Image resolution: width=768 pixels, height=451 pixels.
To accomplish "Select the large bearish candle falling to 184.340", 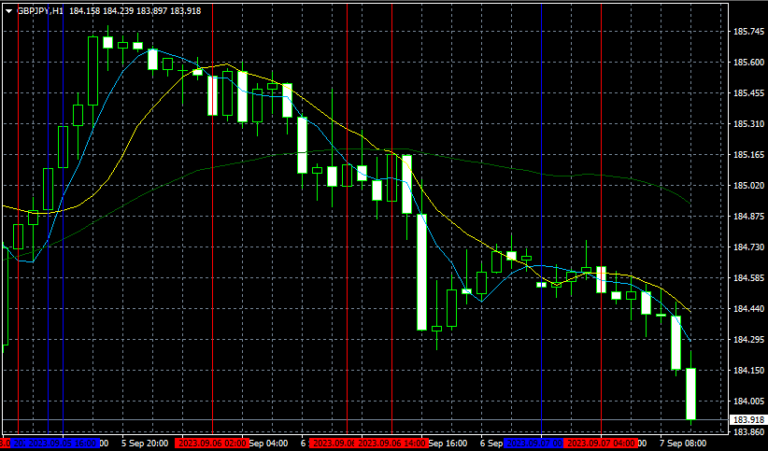I will [x=422, y=272].
